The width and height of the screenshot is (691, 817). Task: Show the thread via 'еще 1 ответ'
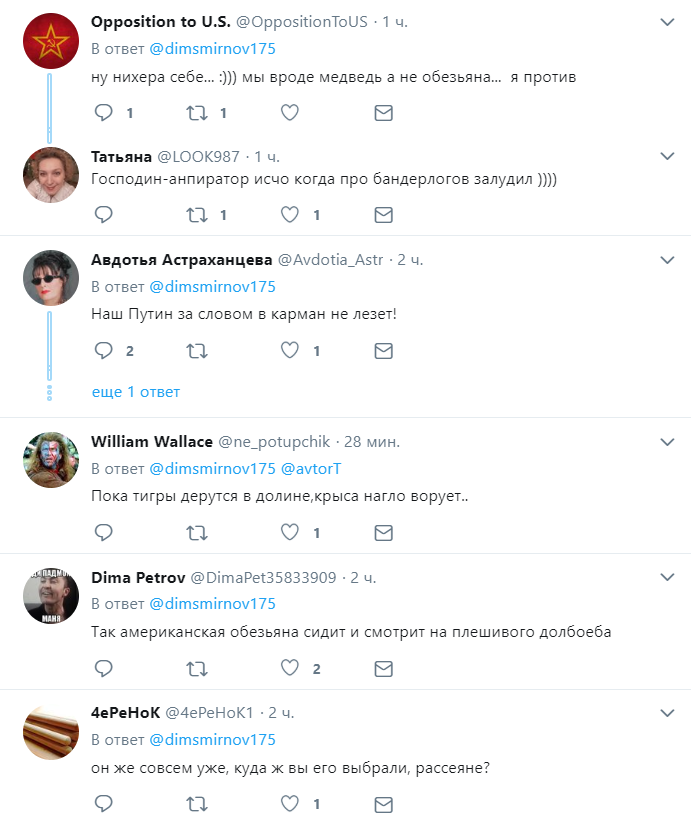point(136,391)
